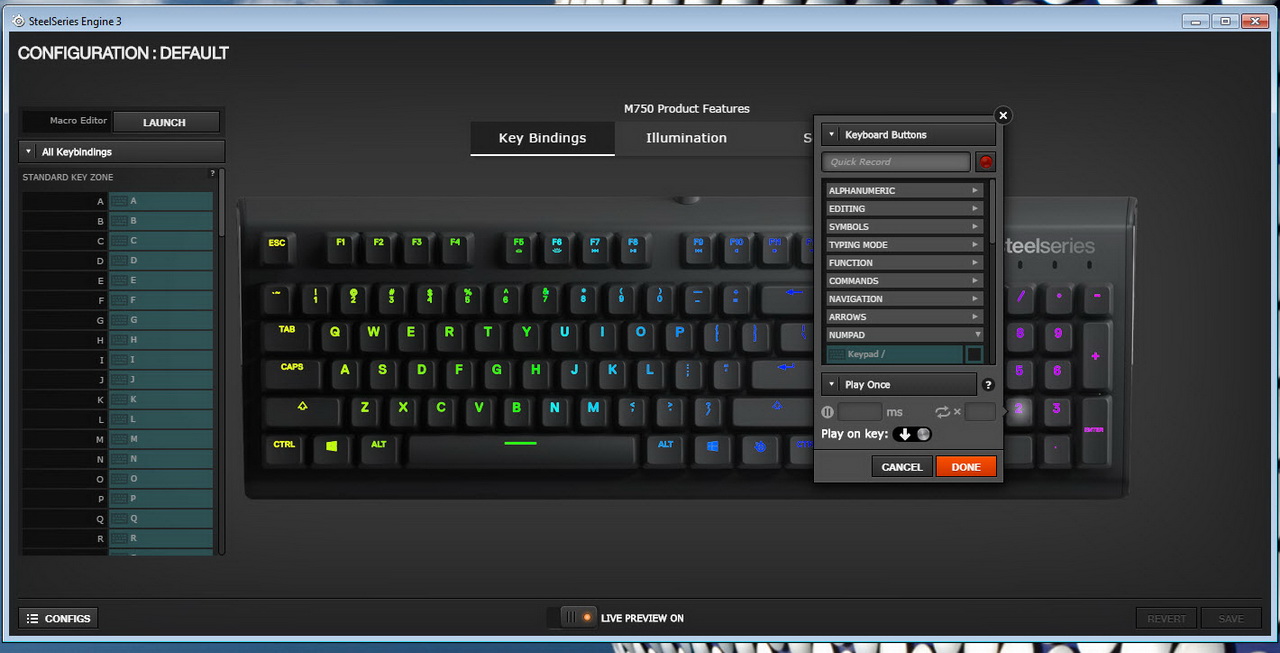Image resolution: width=1280 pixels, height=653 pixels.
Task: Select the binding row for key D
Action: point(118,260)
